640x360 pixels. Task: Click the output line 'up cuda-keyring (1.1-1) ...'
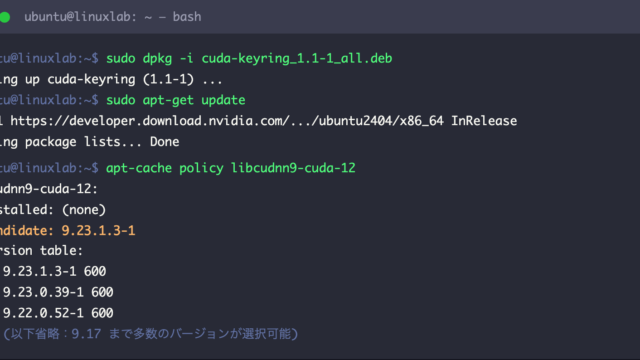(124, 79)
